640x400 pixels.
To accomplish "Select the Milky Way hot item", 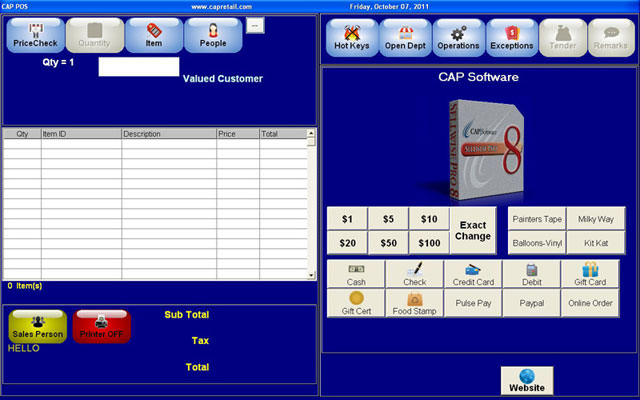I will tap(596, 219).
